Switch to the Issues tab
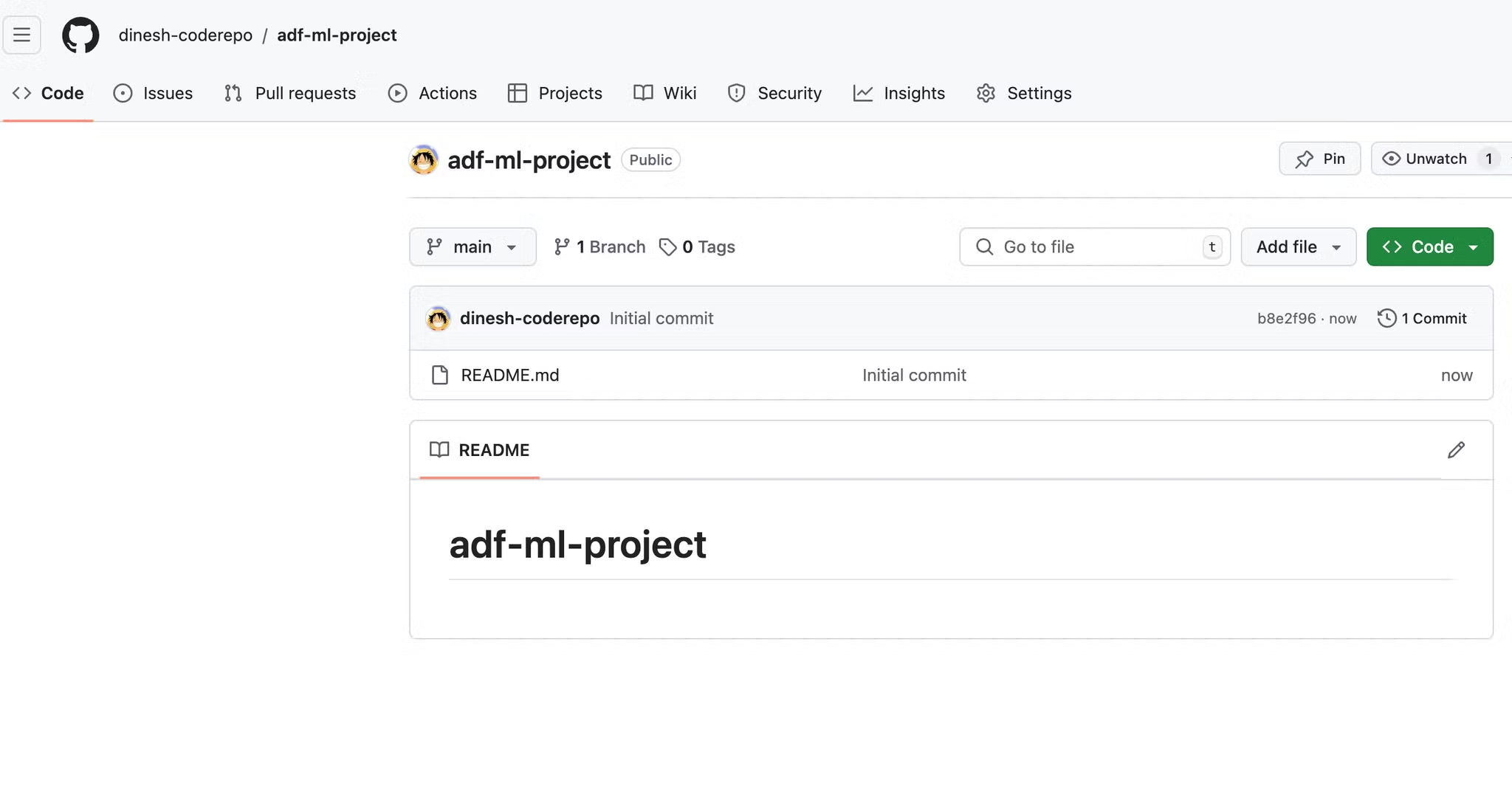This screenshot has height=808, width=1512. (153, 93)
